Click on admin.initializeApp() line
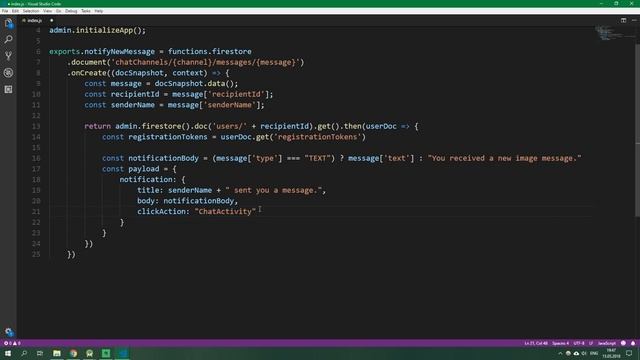Viewport: 640px width, 360px height. (97, 30)
